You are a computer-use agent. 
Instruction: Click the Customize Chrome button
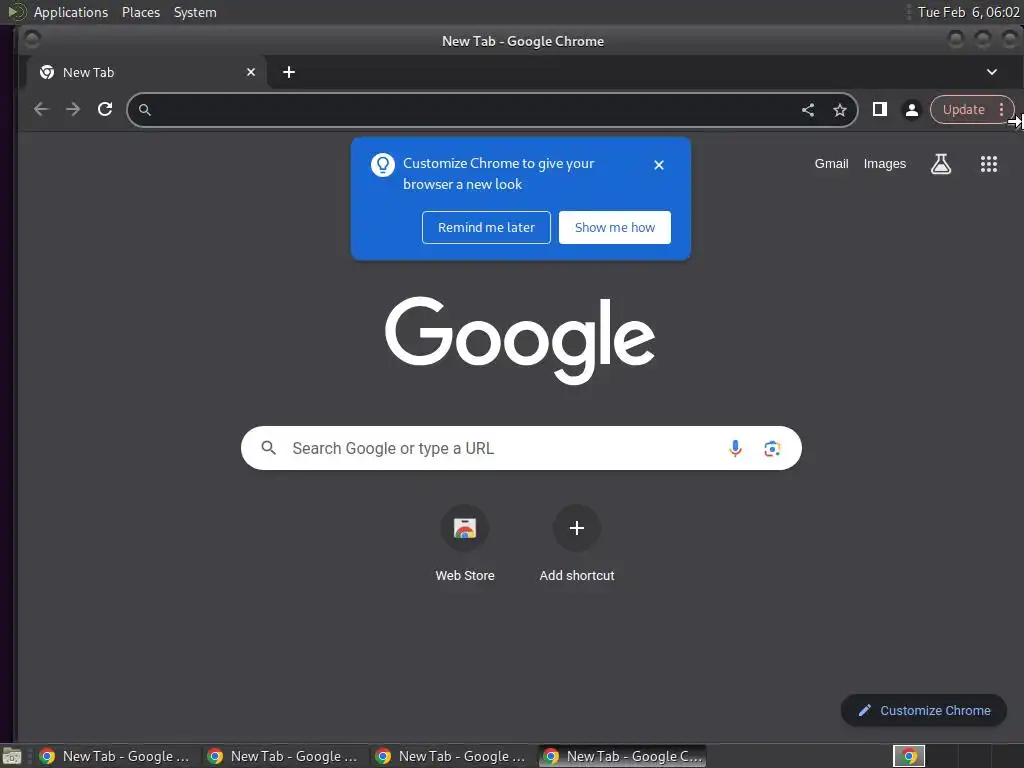point(923,711)
